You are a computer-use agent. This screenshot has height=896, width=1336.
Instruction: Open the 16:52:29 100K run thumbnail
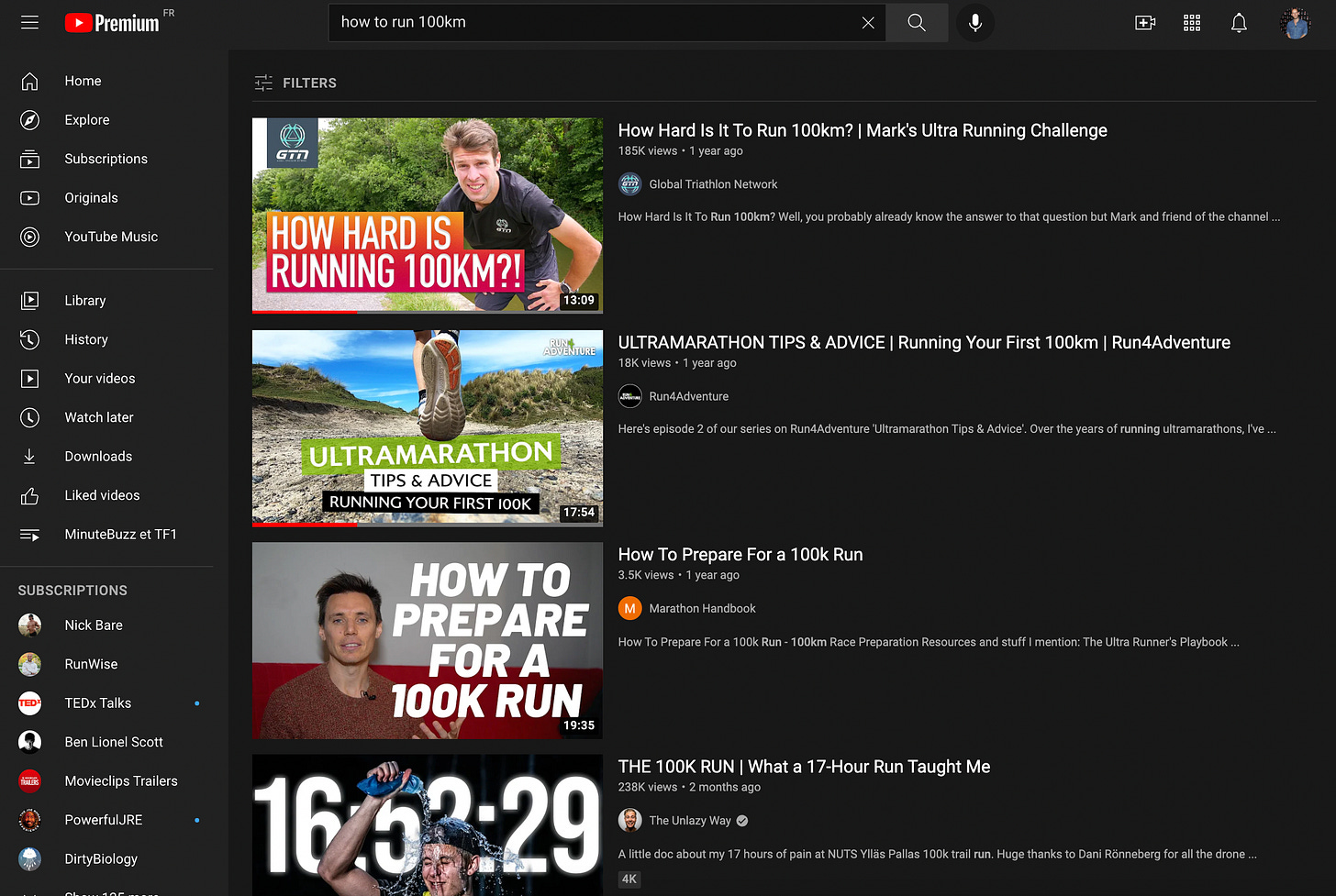[428, 825]
